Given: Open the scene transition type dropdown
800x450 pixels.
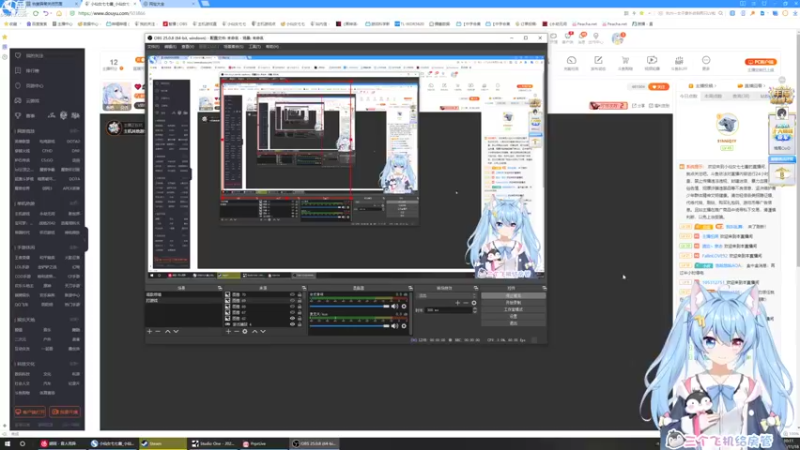Looking at the screenshot, I should tap(447, 295).
